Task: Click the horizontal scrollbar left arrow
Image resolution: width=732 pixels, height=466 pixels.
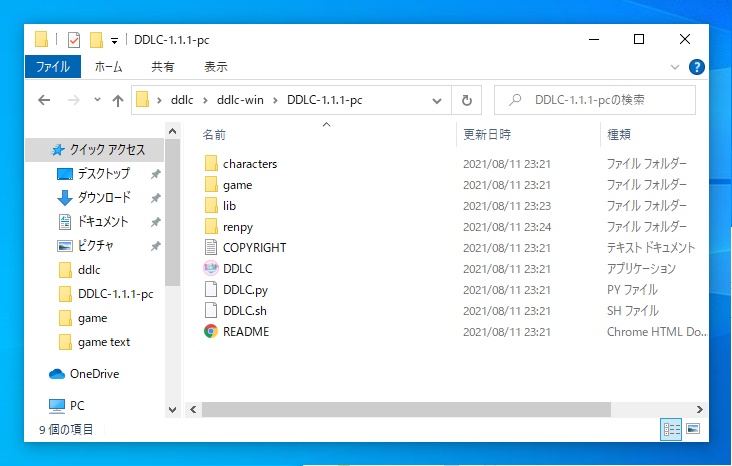Action: [193, 410]
